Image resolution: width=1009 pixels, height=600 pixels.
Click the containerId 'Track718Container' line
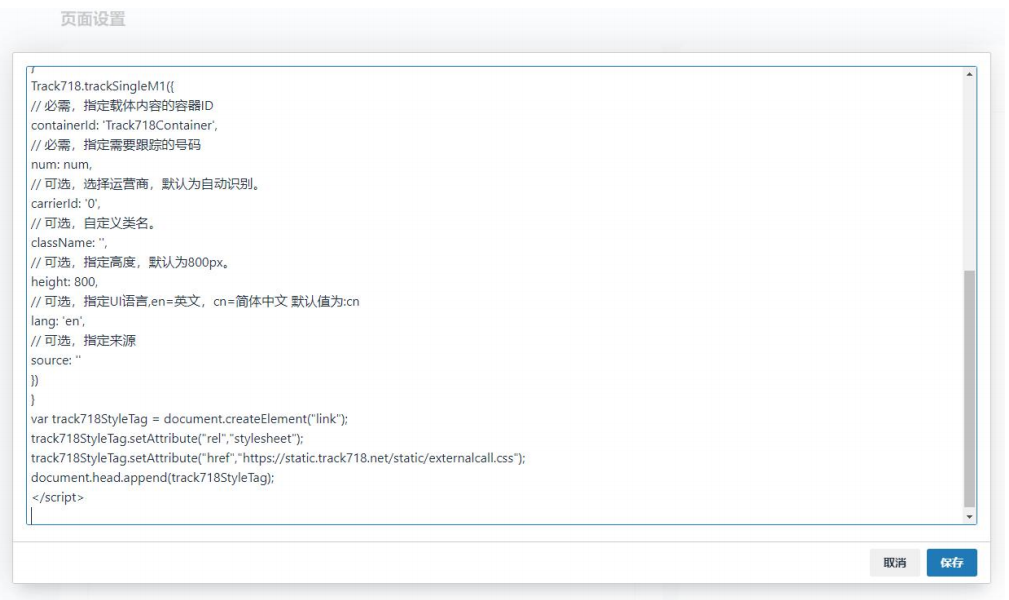124,125
